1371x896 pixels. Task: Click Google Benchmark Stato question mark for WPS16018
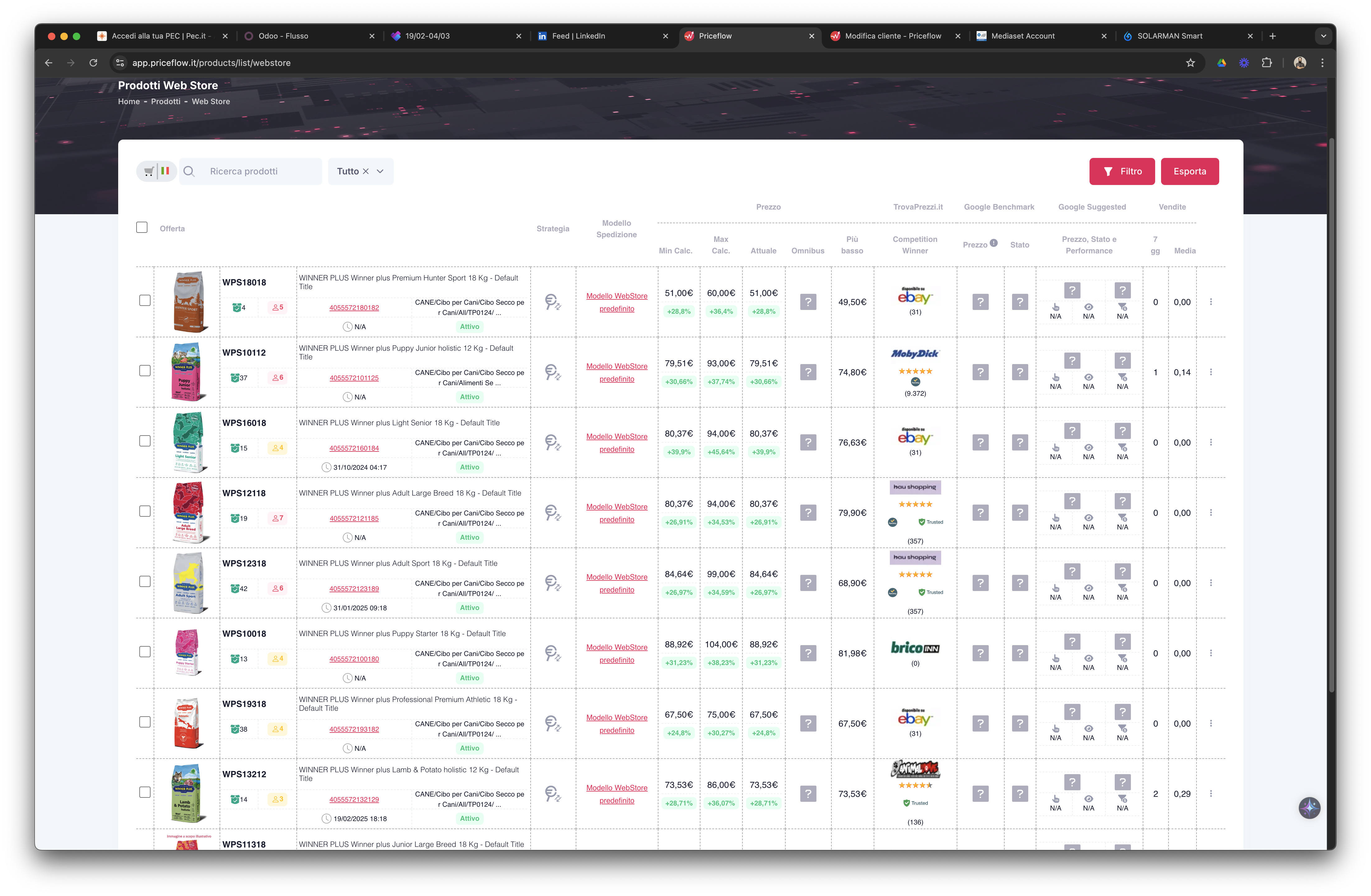coord(1019,442)
